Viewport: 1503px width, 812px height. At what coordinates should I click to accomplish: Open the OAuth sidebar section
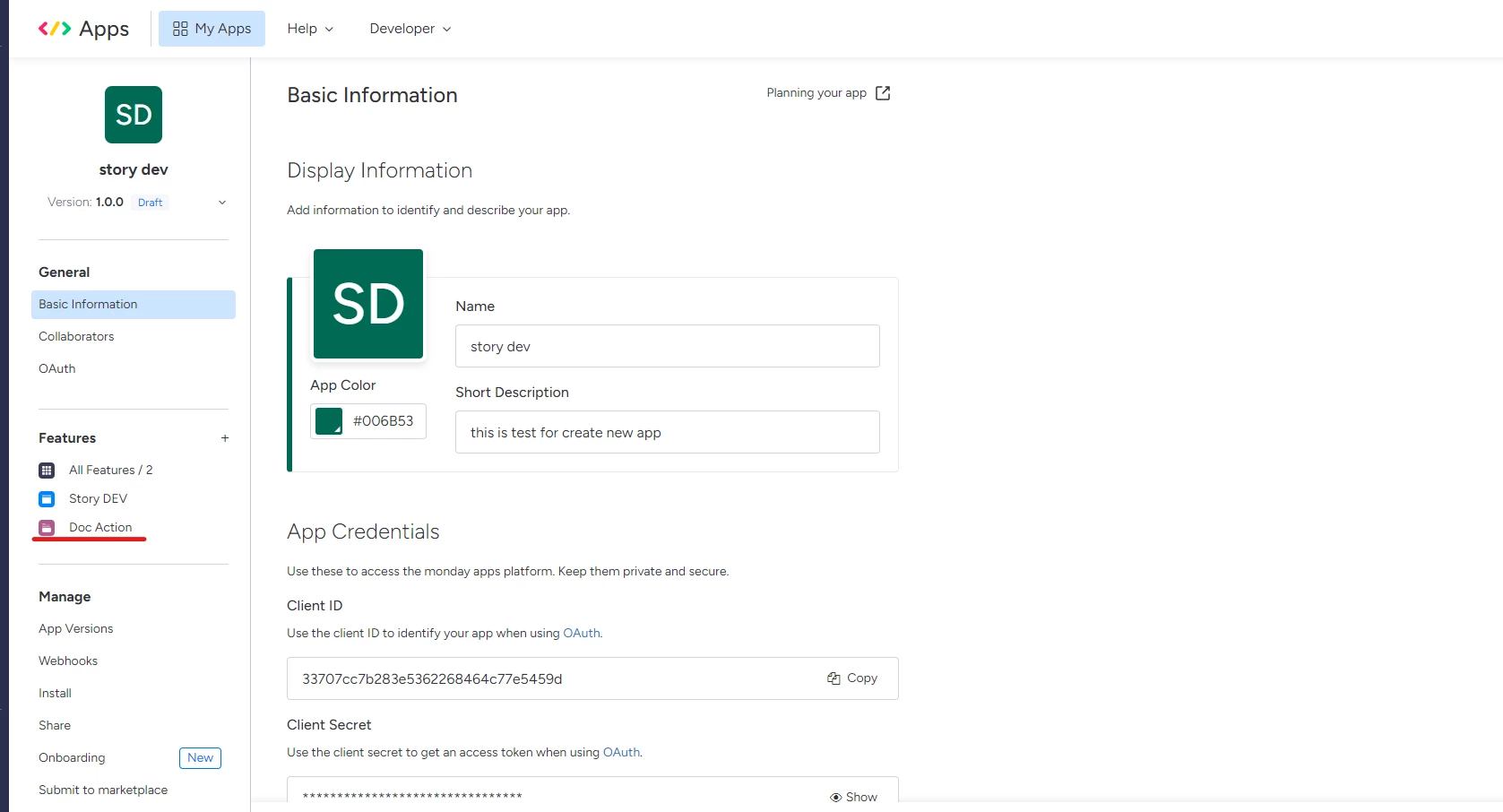(57, 369)
